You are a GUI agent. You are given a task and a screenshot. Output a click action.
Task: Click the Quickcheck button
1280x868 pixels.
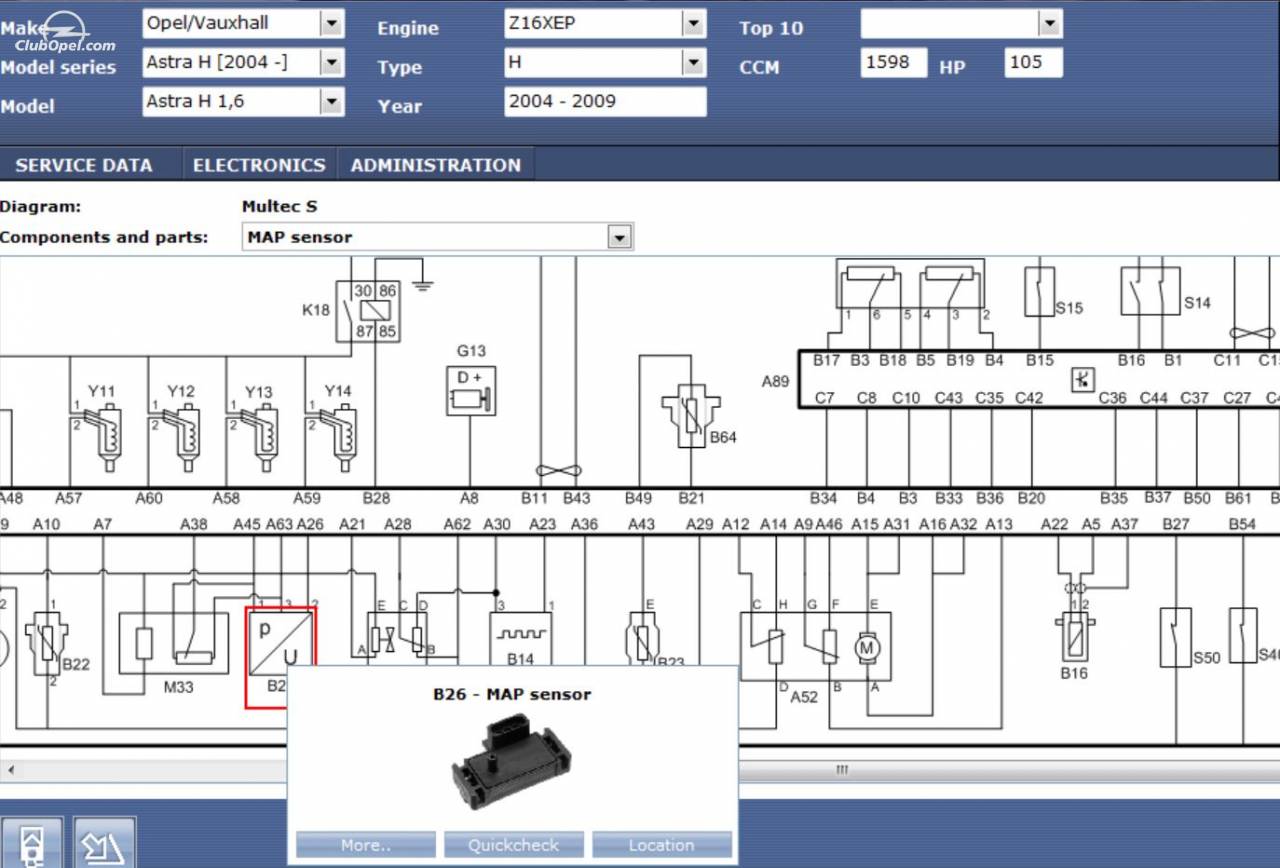click(513, 845)
